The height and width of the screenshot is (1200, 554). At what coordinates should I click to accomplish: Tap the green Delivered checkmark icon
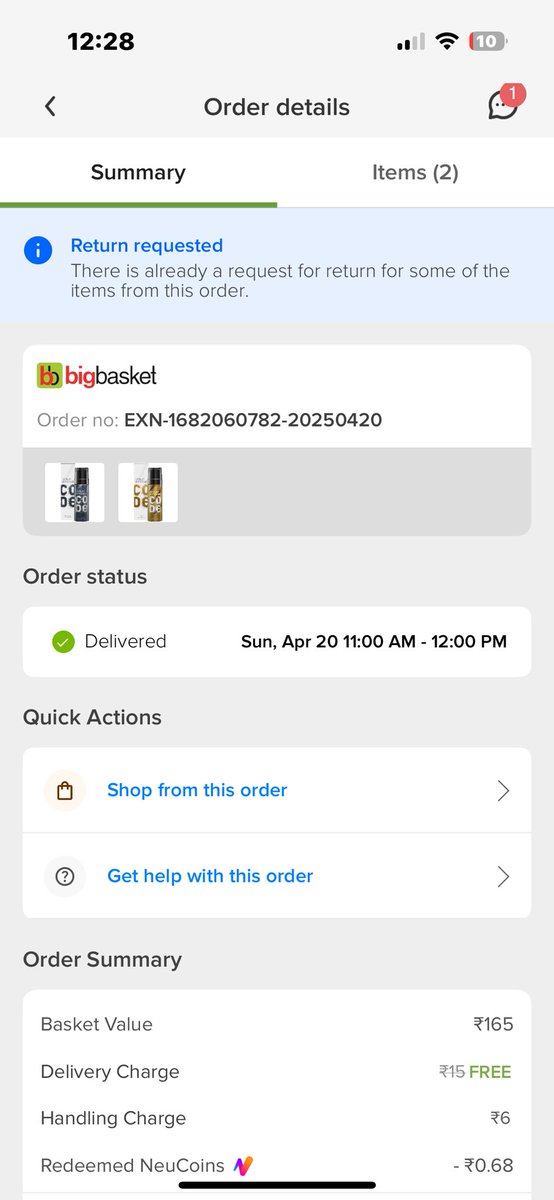pos(64,642)
